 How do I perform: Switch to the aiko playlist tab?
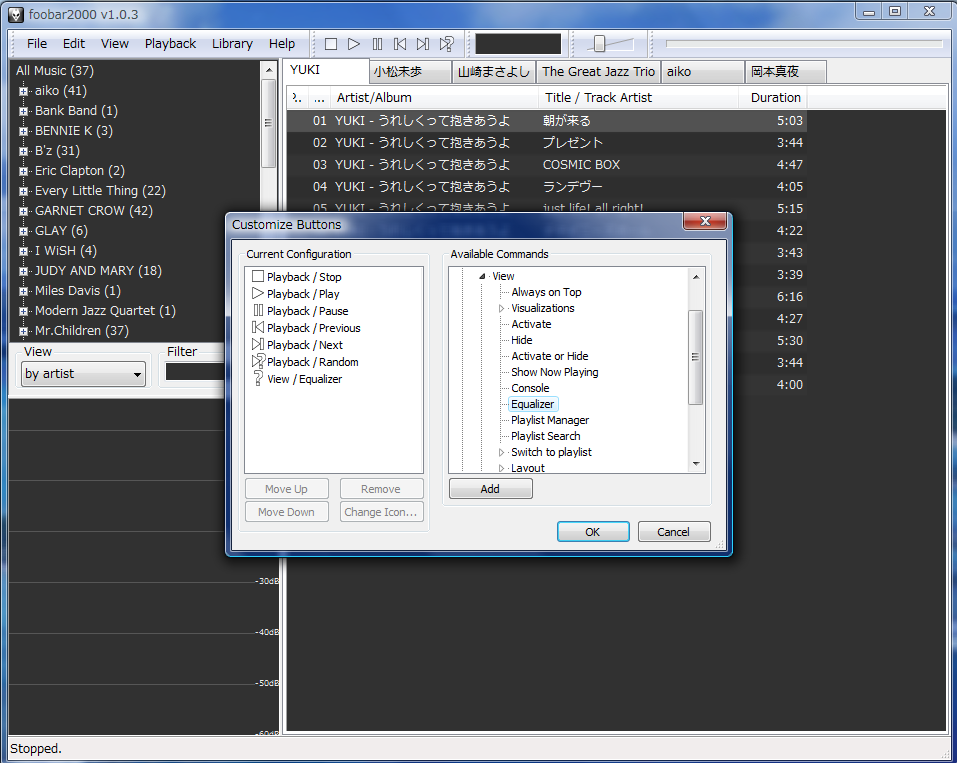tap(702, 72)
